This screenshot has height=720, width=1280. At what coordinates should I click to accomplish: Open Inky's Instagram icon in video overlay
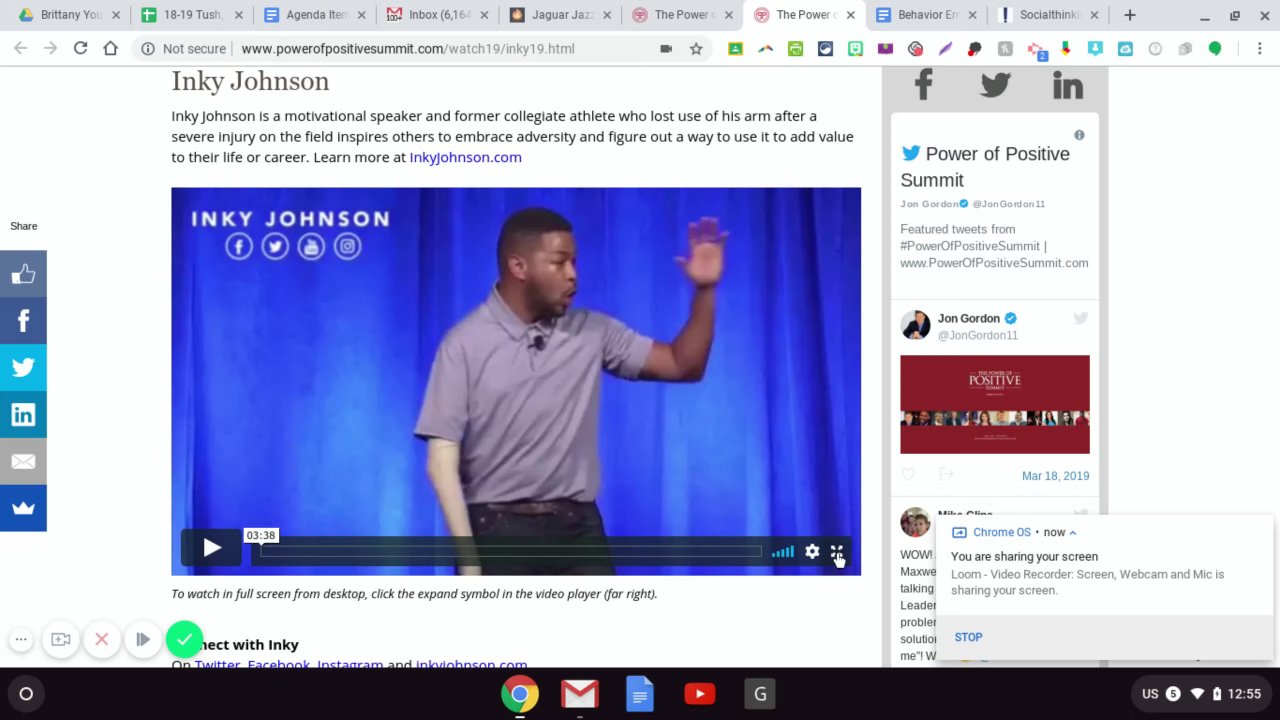(347, 246)
